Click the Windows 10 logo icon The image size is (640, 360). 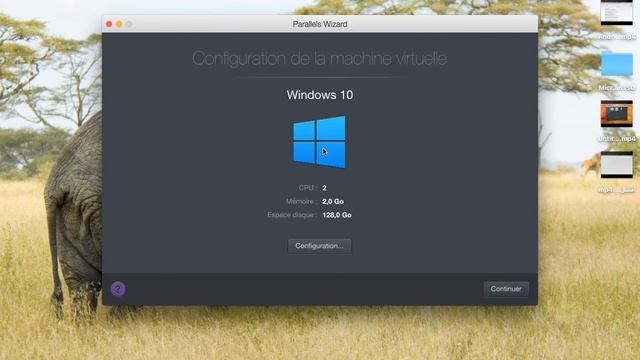tap(319, 142)
